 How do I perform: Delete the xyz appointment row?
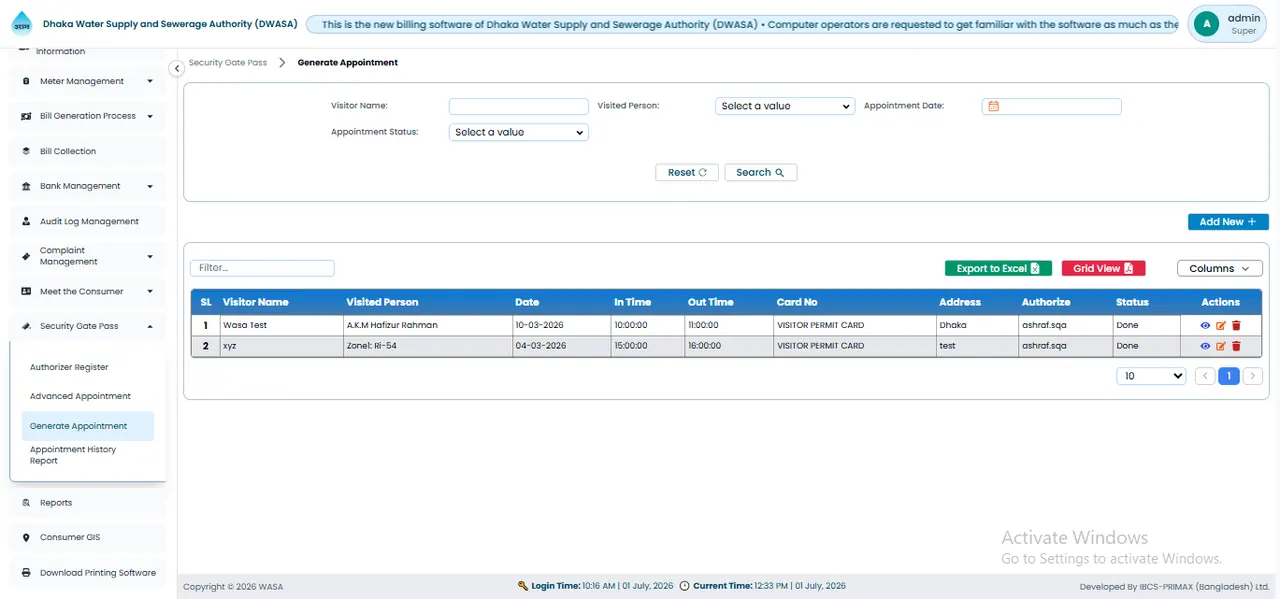pyautogui.click(x=1236, y=346)
